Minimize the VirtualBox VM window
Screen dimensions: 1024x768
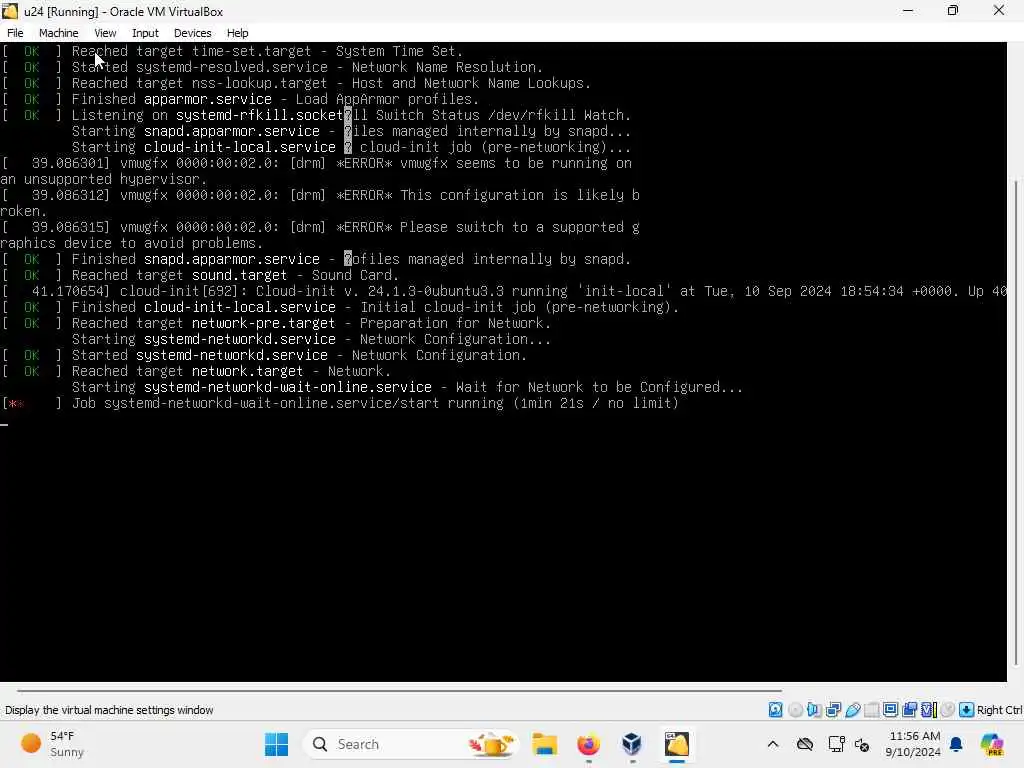pyautogui.click(x=908, y=11)
